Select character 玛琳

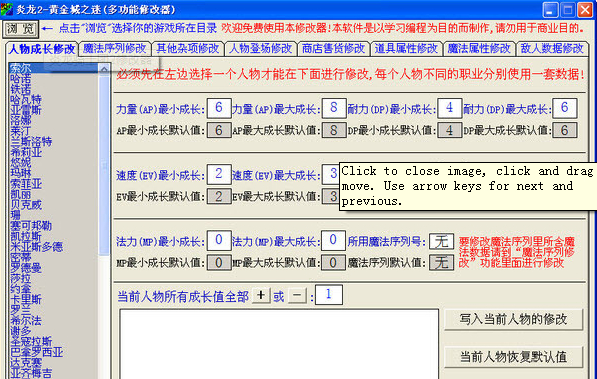tap(21, 173)
